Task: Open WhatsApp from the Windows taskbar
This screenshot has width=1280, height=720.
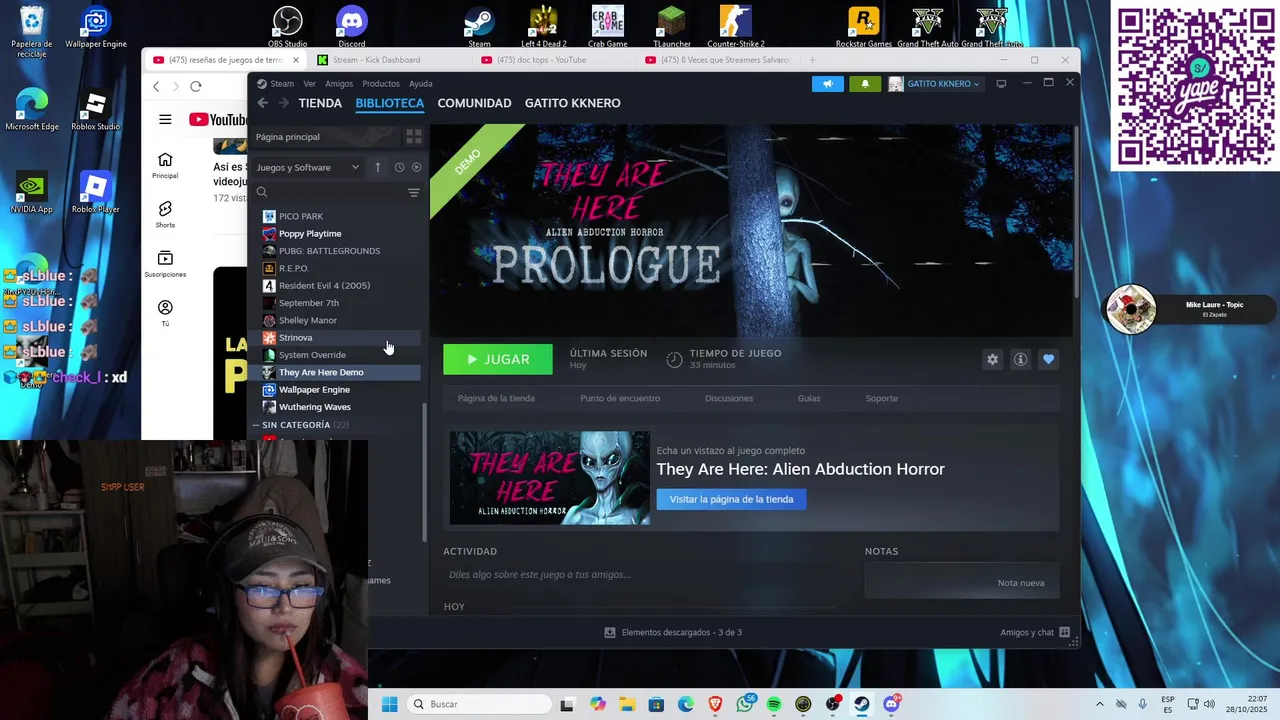Action: [745, 704]
